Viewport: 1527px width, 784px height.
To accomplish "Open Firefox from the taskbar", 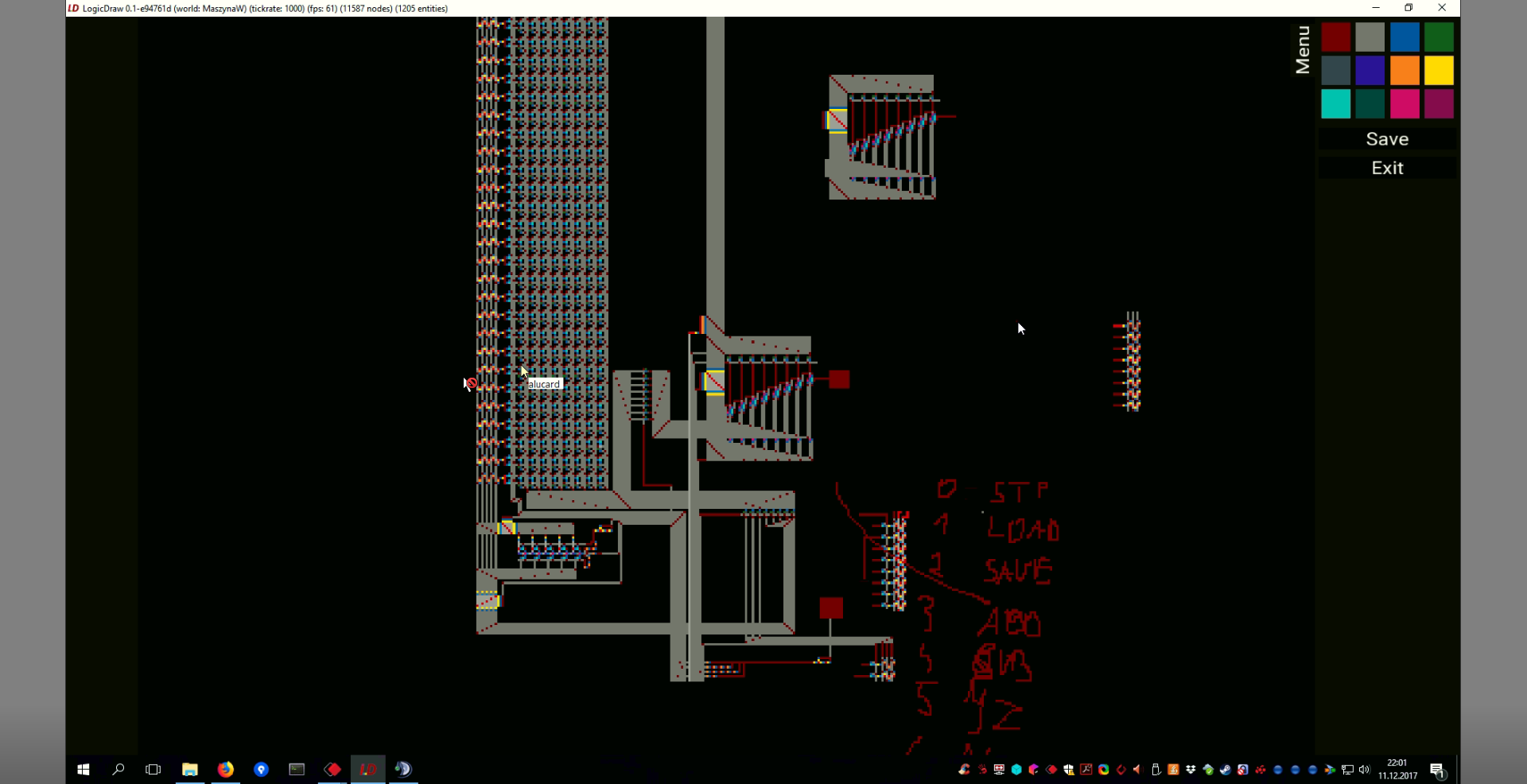I will 226,769.
